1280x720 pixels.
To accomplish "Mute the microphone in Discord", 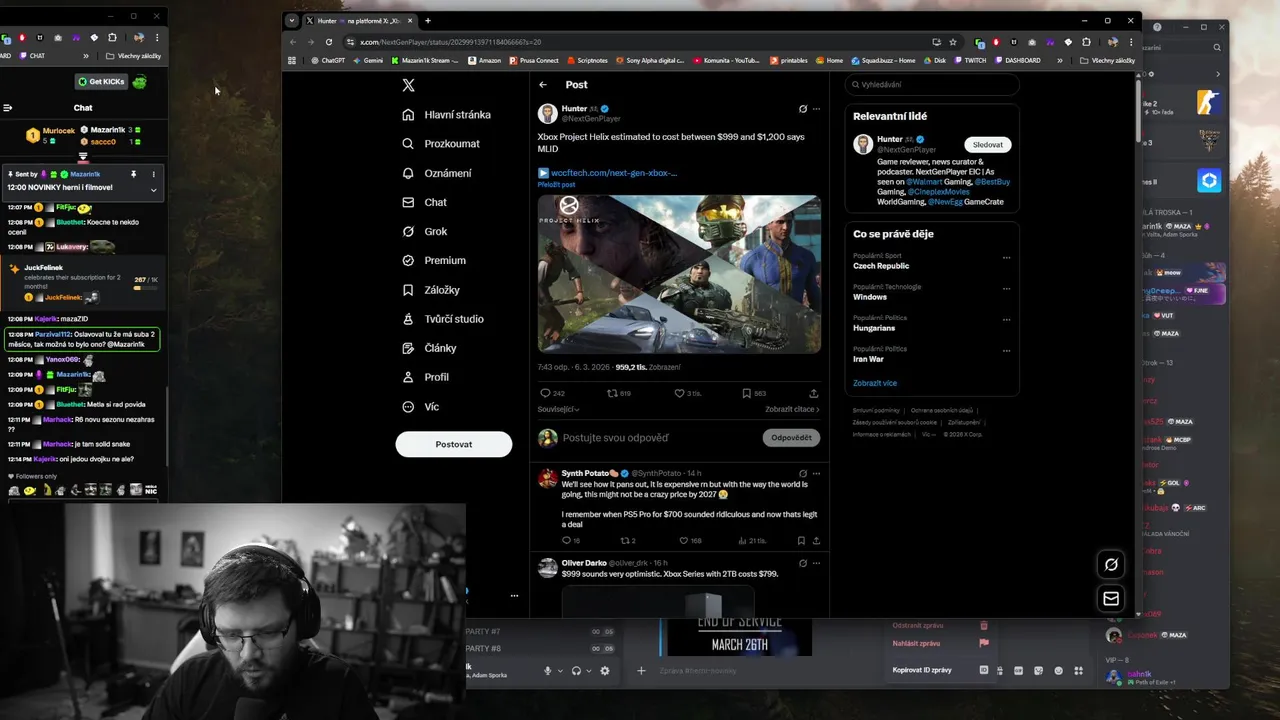I will tap(547, 671).
